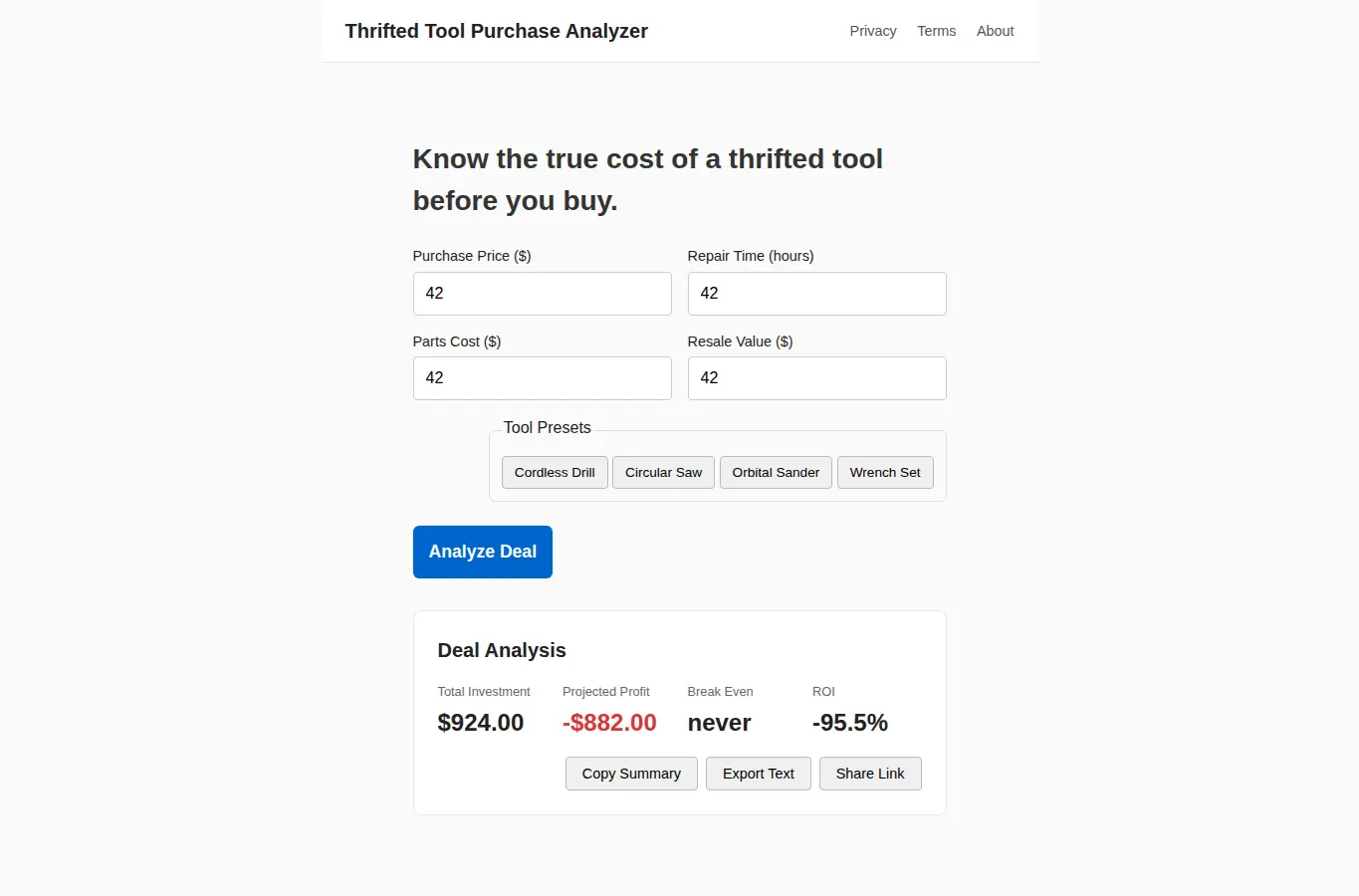
Task: Click the 'Know the true cost' headline
Action: [648, 179]
